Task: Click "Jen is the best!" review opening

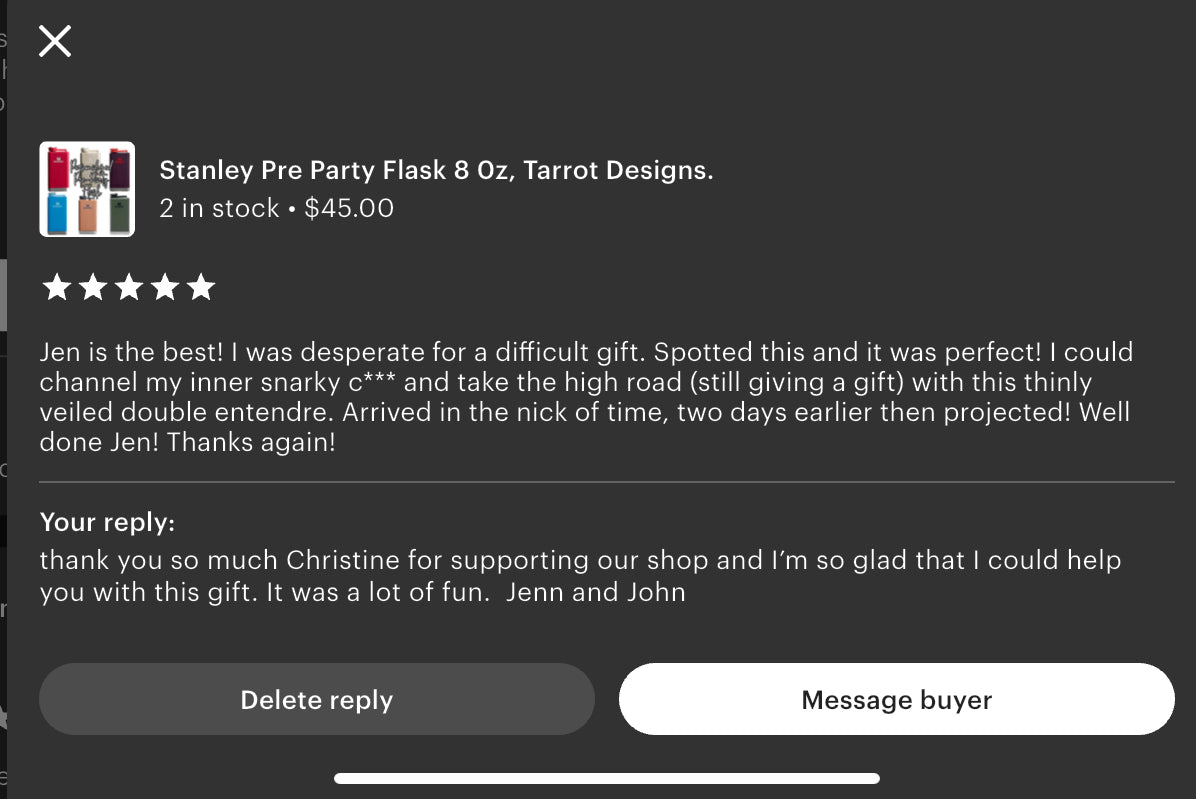Action: 132,352
